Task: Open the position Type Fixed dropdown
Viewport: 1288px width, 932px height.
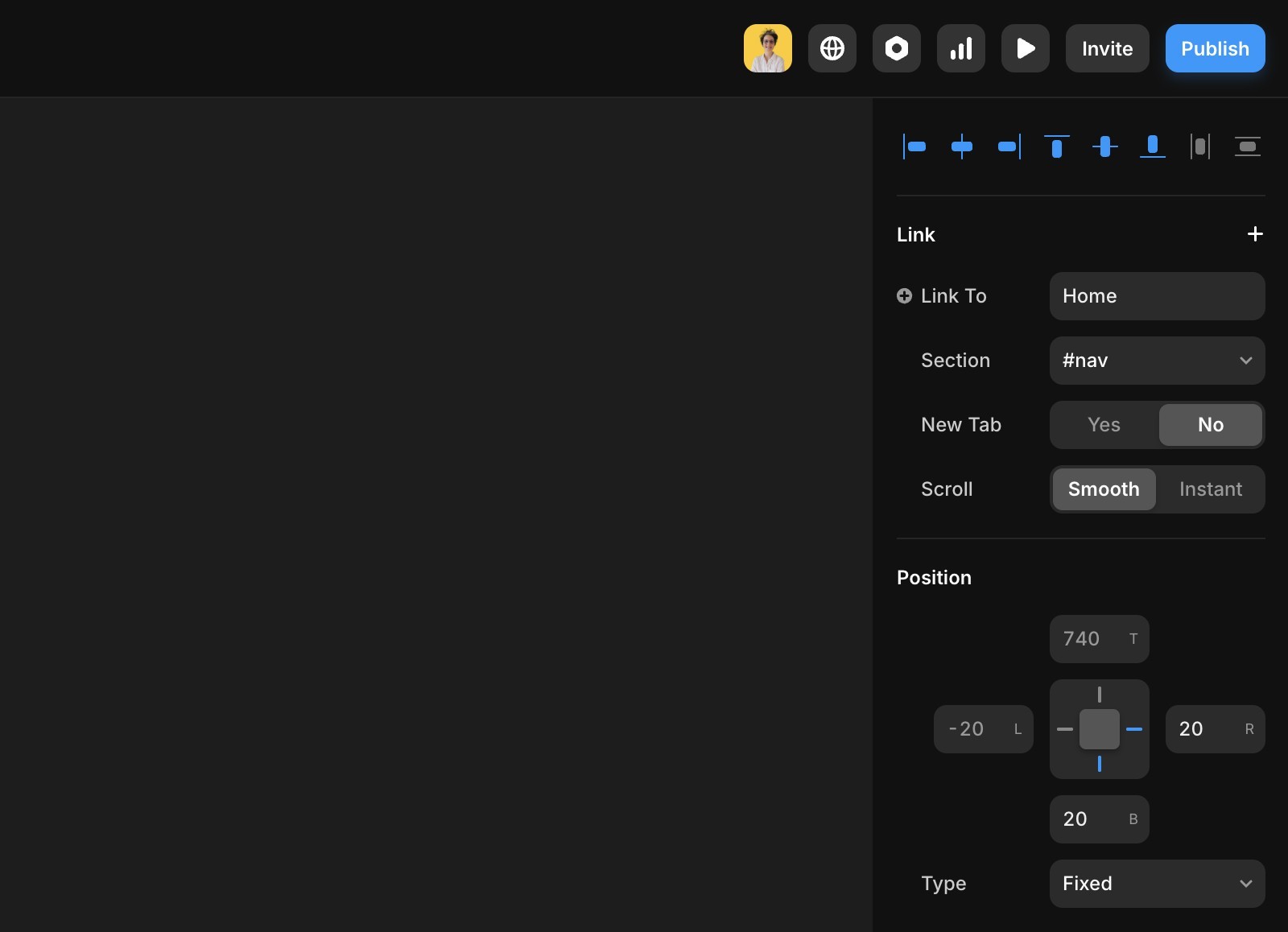Action: tap(1157, 884)
